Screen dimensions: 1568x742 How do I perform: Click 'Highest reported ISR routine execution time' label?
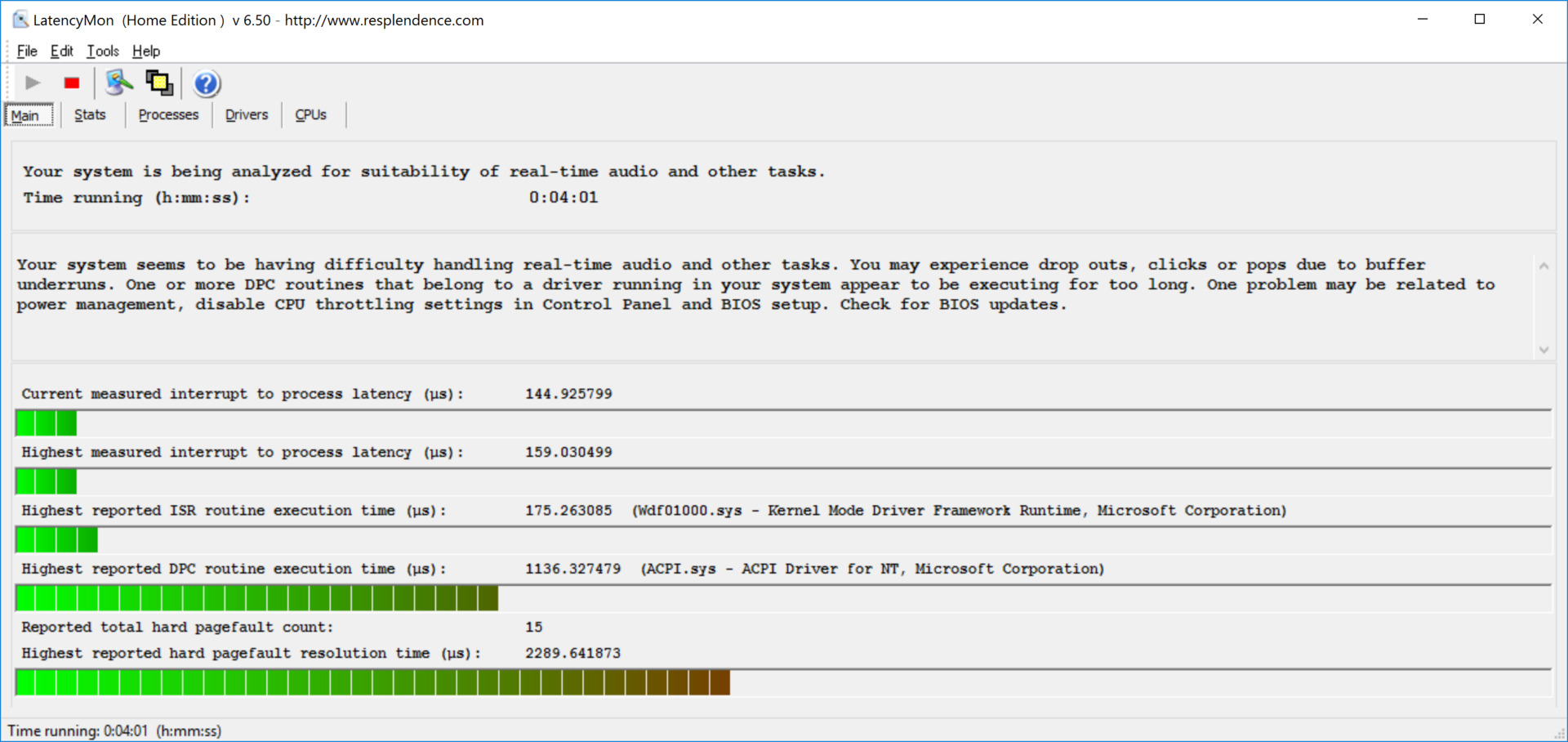[x=234, y=511]
